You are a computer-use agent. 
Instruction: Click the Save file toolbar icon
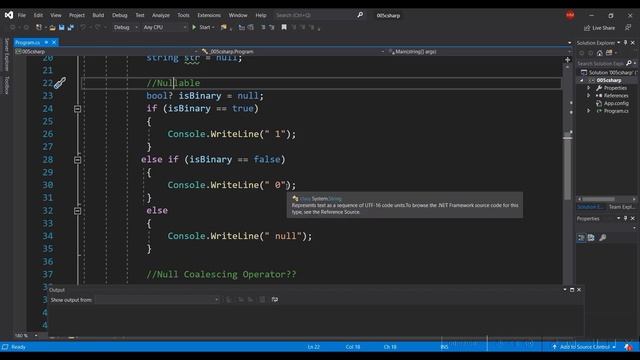point(61,27)
